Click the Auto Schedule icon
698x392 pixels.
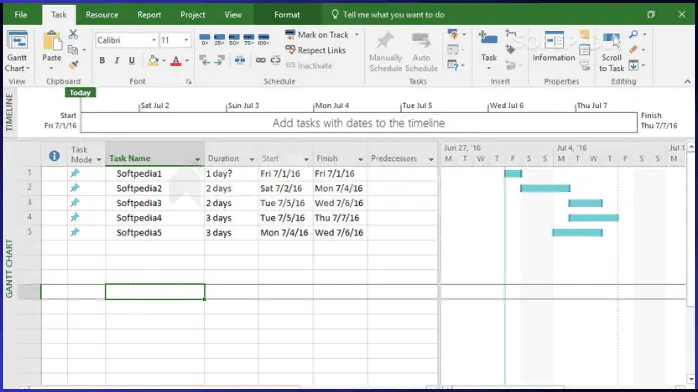421,40
